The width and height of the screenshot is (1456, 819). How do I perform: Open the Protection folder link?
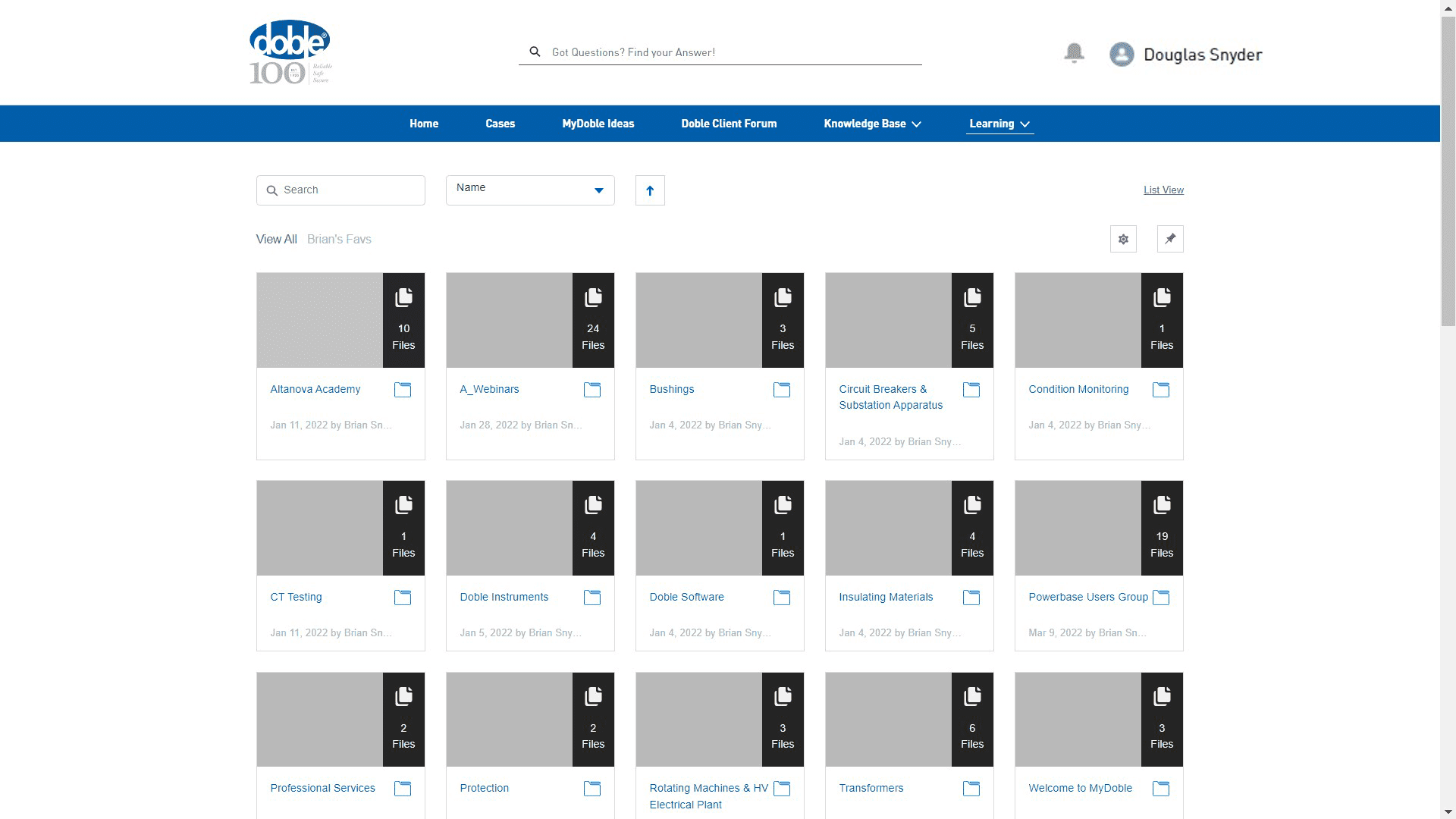[x=484, y=788]
